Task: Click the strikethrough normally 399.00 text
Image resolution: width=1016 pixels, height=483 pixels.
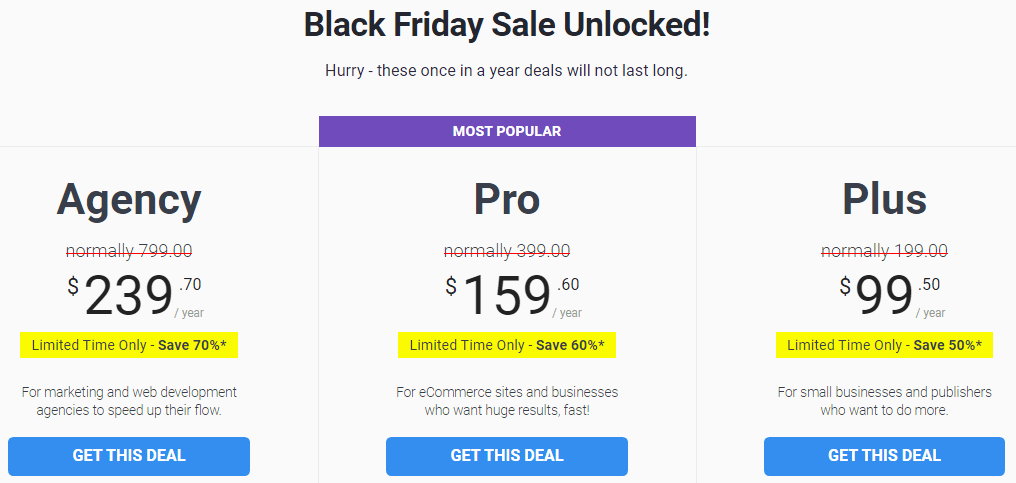Action: click(507, 251)
